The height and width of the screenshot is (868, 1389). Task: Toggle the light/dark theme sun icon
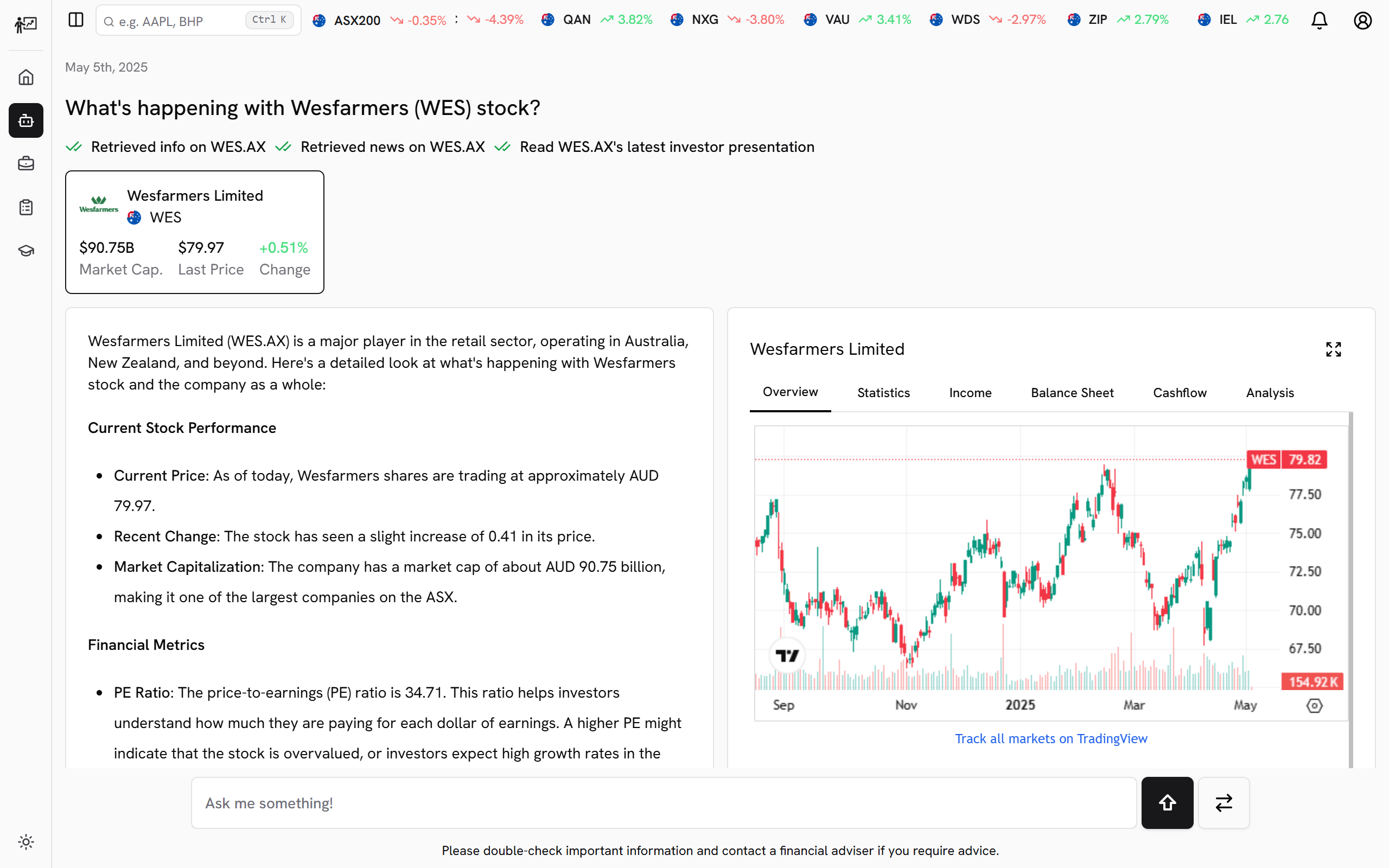tap(26, 841)
